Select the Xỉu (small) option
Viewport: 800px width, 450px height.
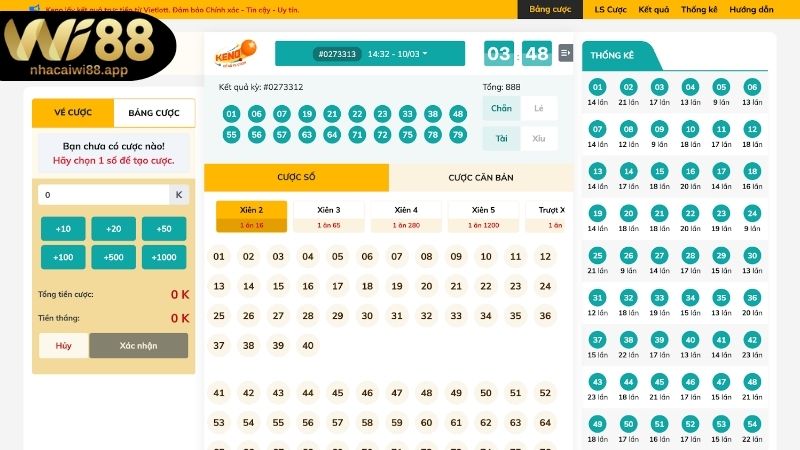[x=539, y=138]
